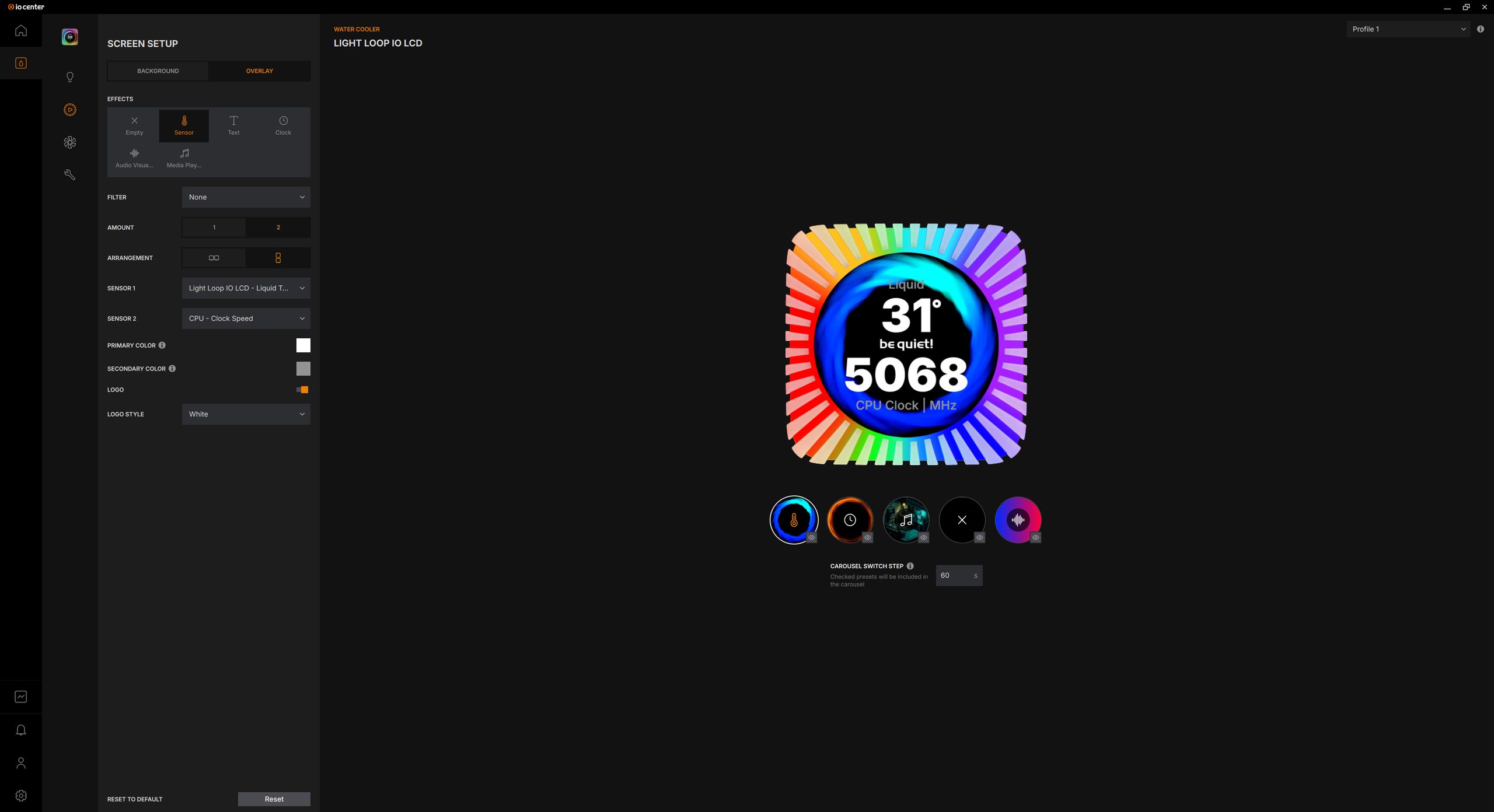Pick the gray secondary color swatch
This screenshot has width=1494, height=812.
tap(303, 369)
